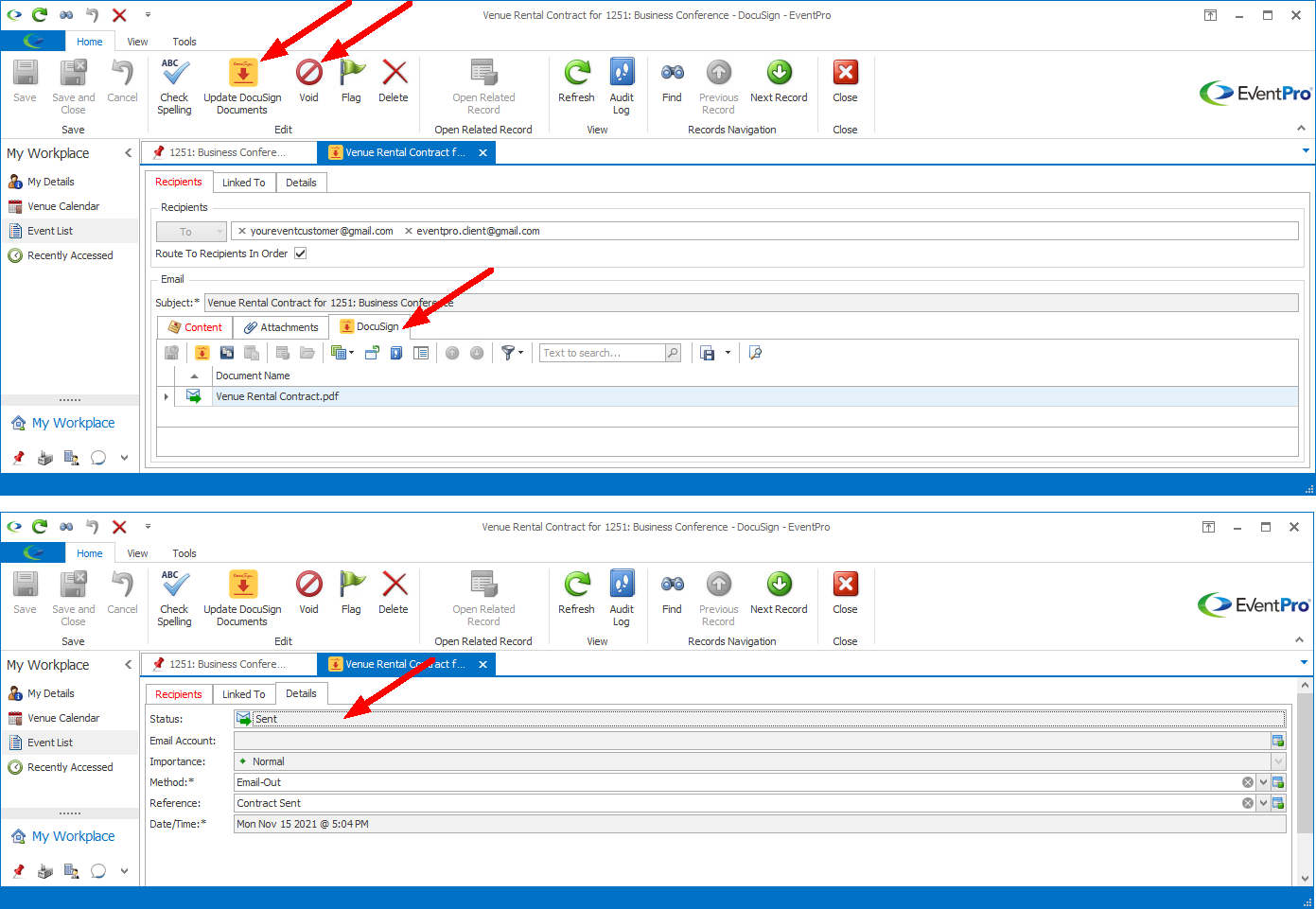
Task: Open the save layout dropdown arrow in grid toolbar
Action: (x=728, y=353)
